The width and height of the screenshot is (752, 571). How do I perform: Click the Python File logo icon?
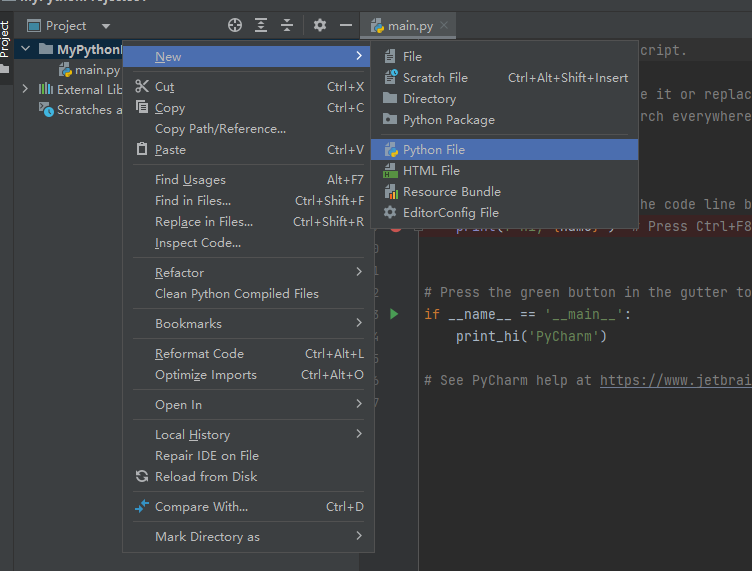click(x=391, y=150)
